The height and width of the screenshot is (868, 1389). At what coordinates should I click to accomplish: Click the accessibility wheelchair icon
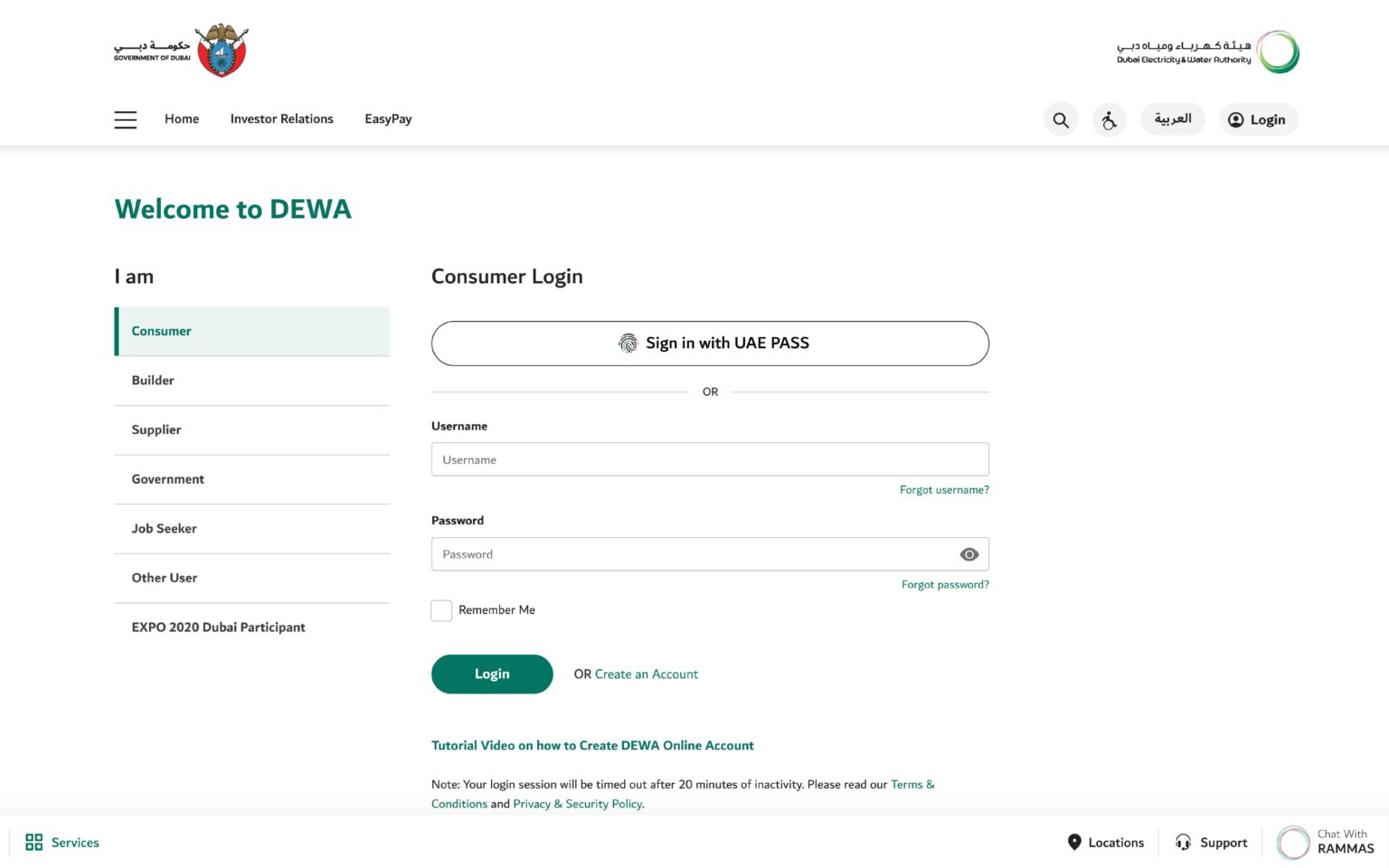[1109, 118]
